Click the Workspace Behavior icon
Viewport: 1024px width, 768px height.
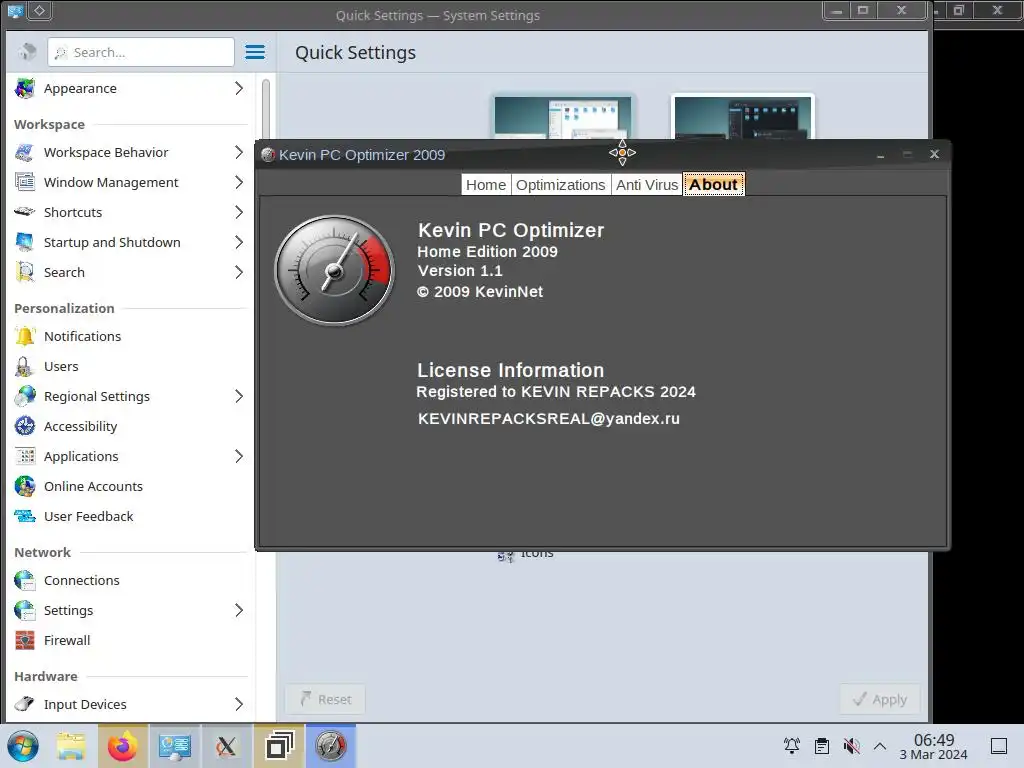tap(25, 152)
